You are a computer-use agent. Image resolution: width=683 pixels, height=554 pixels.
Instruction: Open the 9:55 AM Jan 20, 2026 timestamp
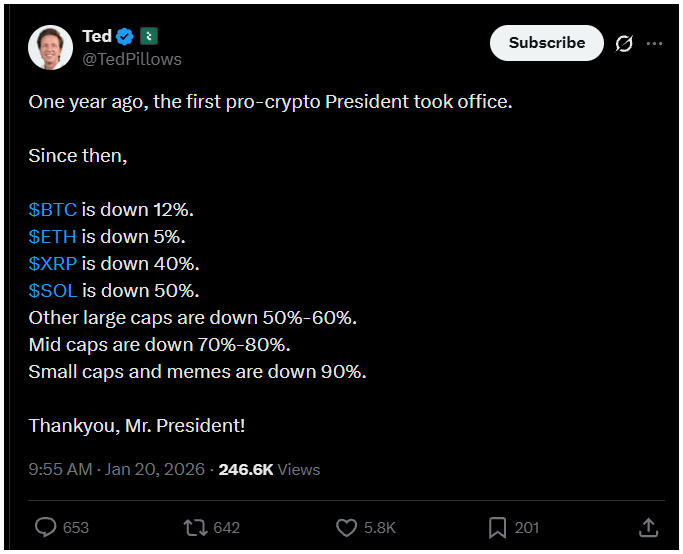(116, 469)
